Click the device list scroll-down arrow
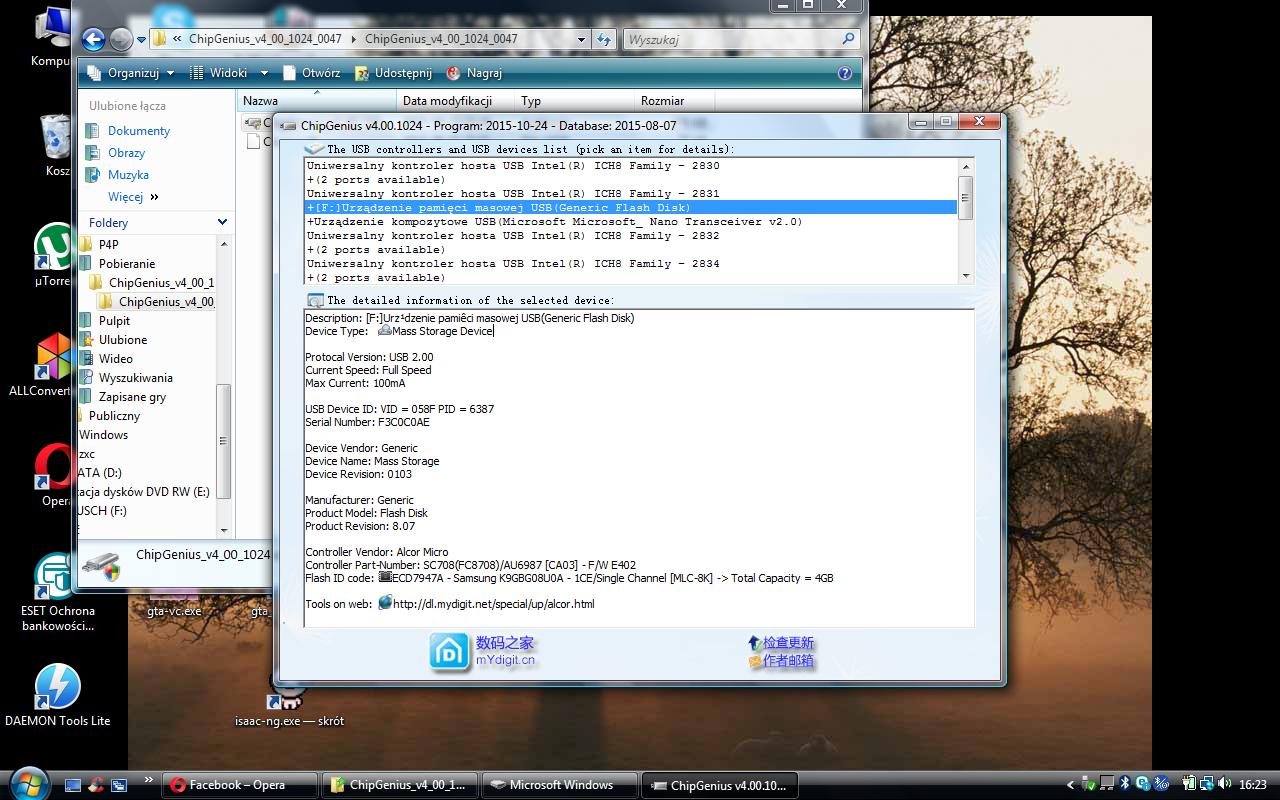1280x800 pixels. click(x=965, y=276)
